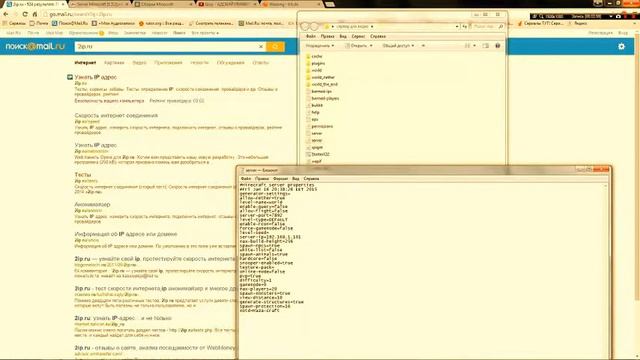Open Сервис menu in Explorer window
This screenshot has height=360, width=640.
[x=358, y=36]
